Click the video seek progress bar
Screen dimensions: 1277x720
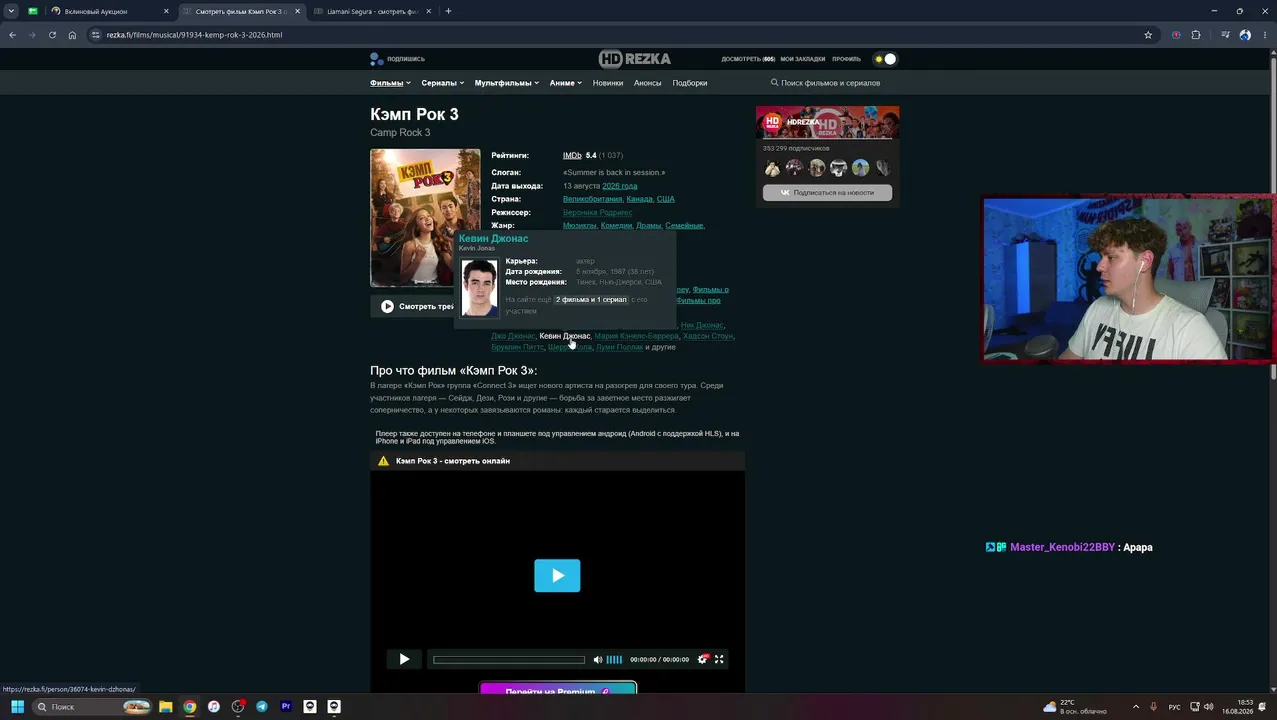509,659
